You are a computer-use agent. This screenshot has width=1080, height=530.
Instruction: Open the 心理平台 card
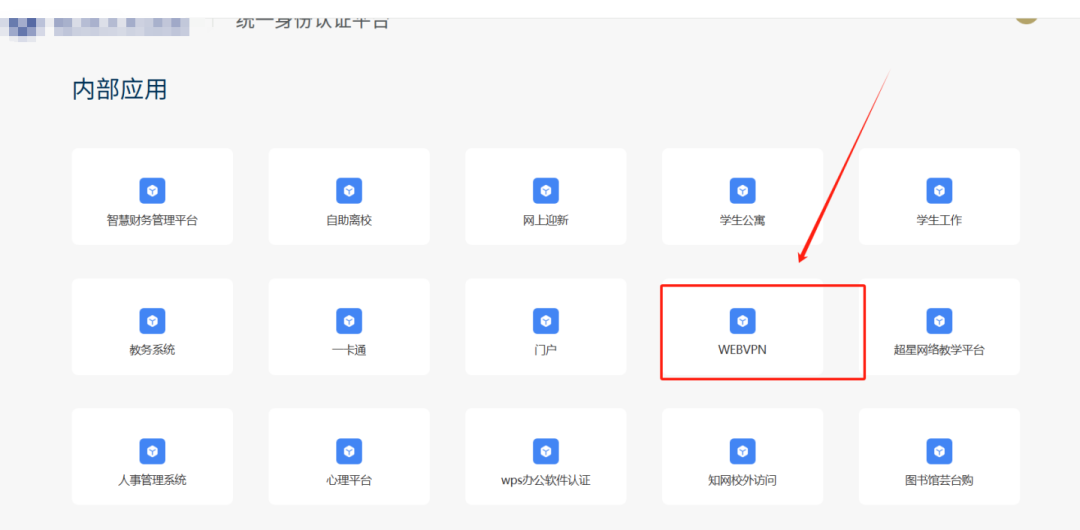pos(349,456)
